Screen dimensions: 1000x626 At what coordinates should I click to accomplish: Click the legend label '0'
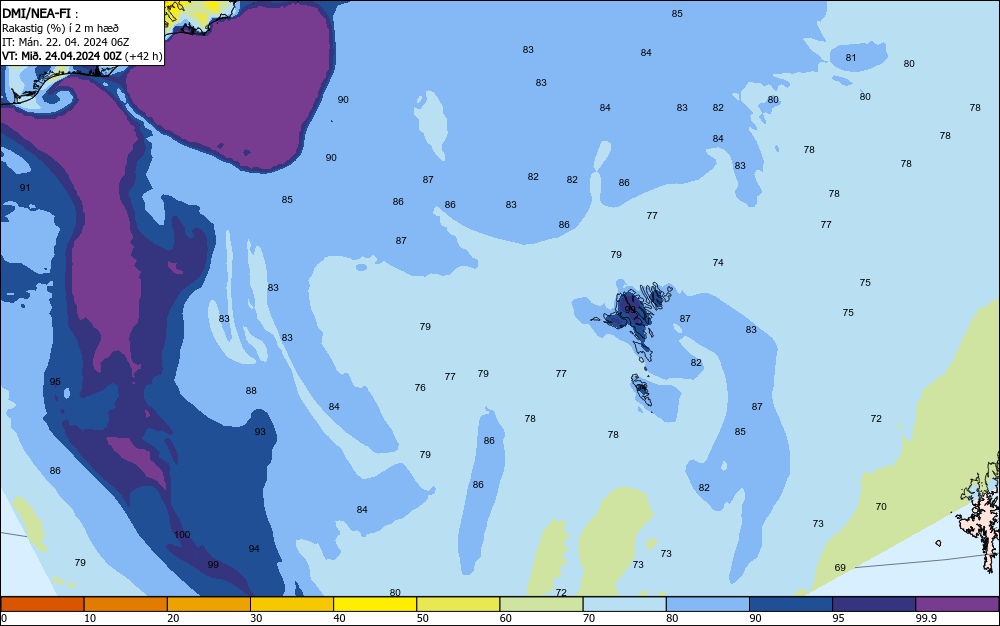click(4, 618)
